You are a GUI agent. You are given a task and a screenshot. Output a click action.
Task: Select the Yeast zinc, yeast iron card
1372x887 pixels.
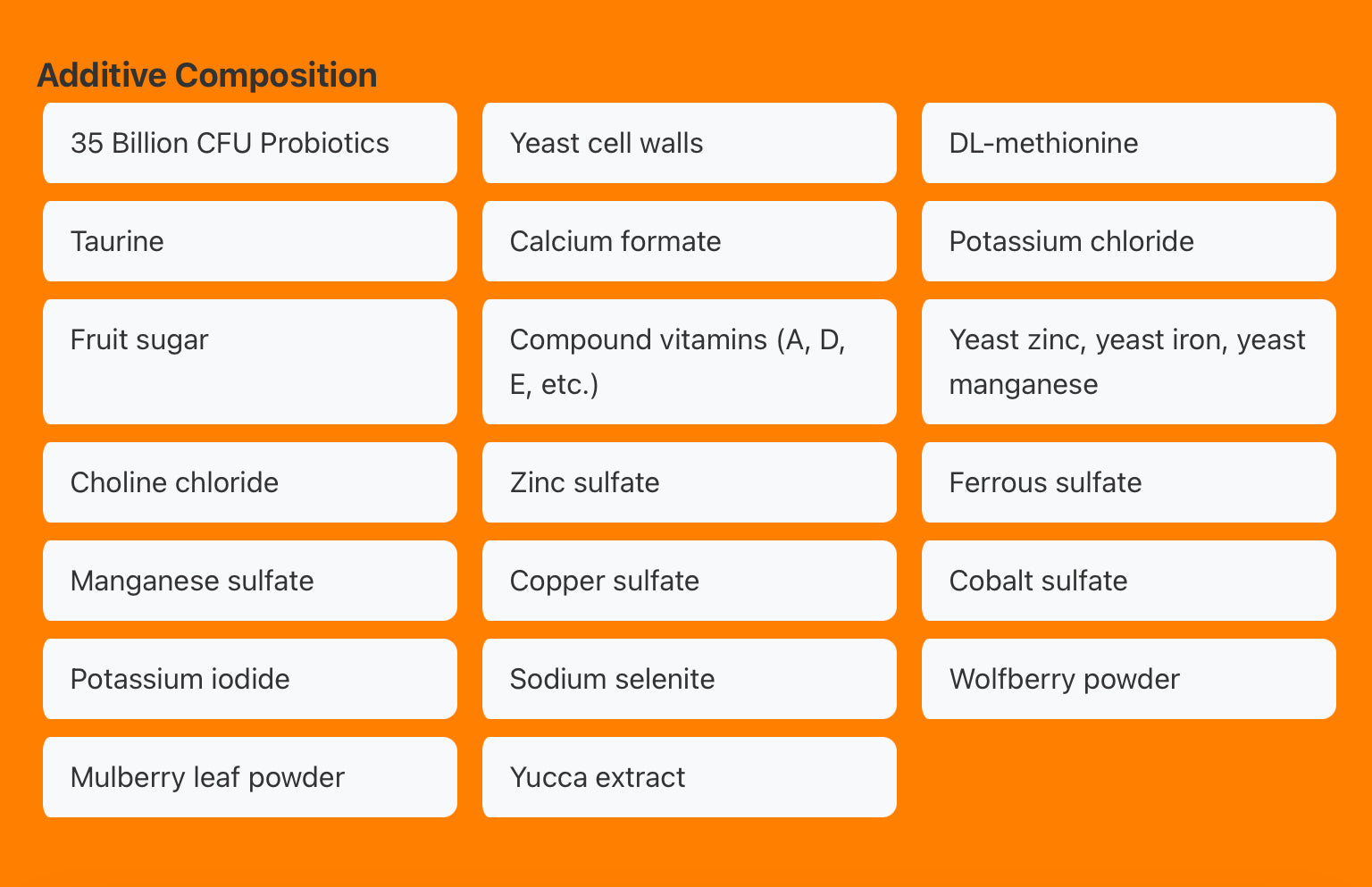1128,361
